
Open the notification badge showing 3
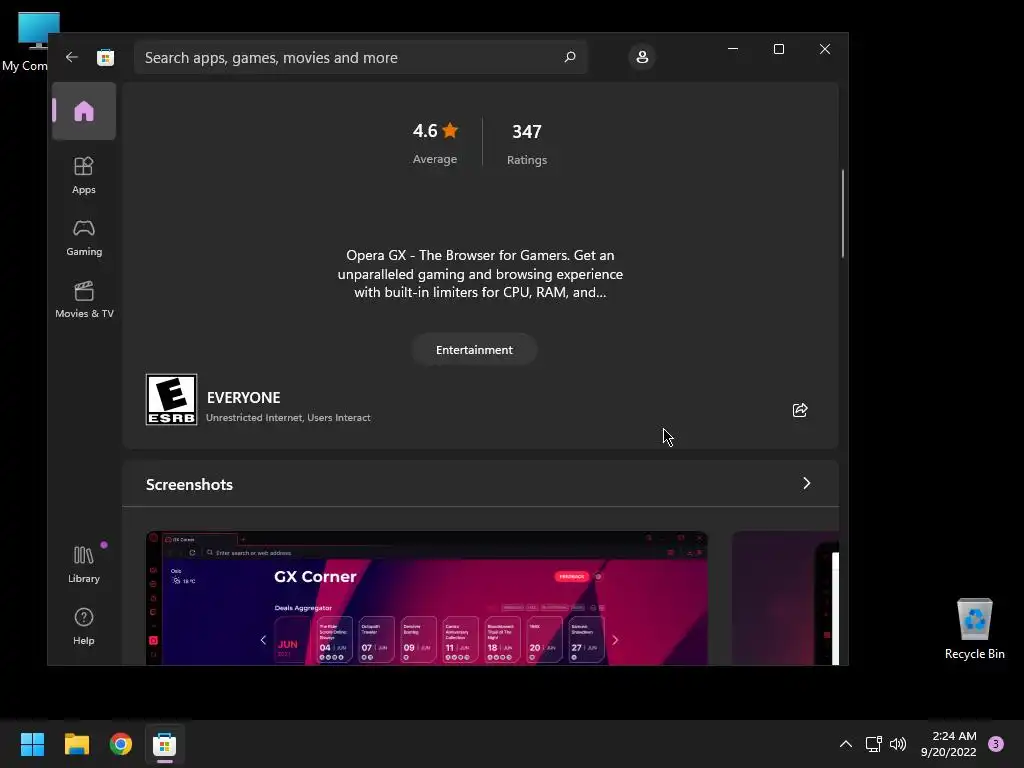coord(996,744)
